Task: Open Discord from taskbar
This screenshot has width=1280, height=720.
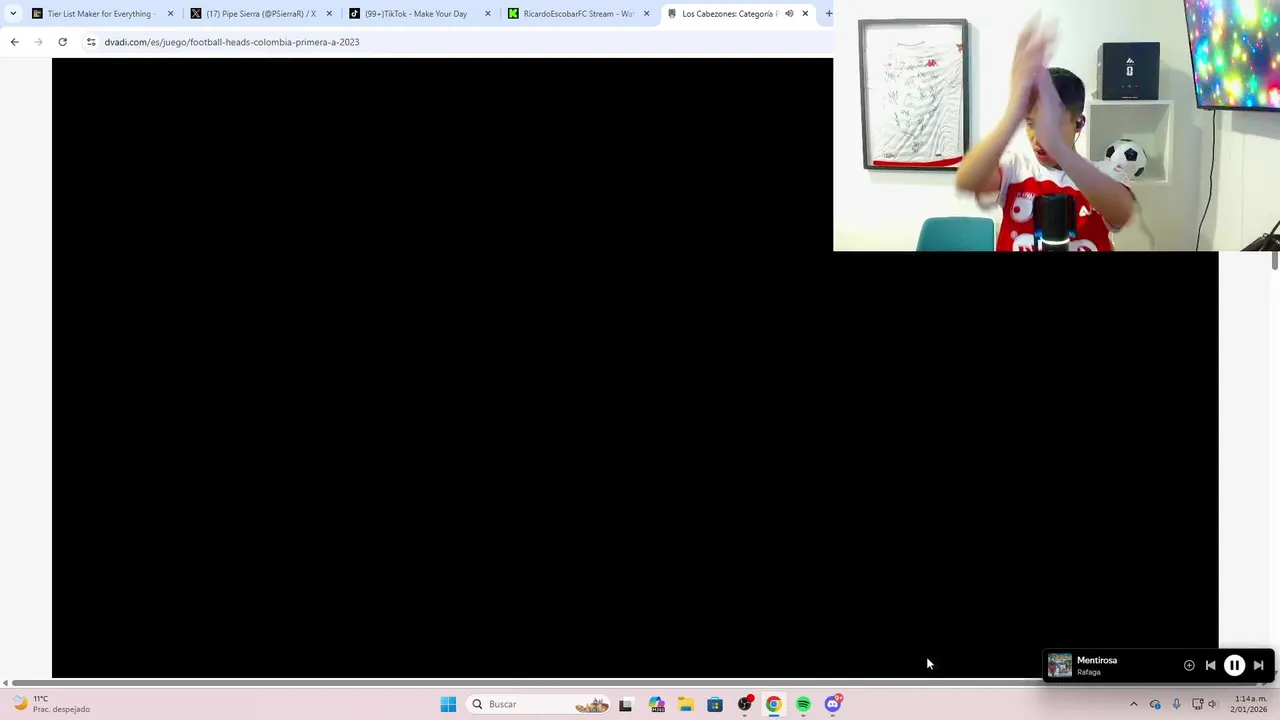Action: click(833, 704)
